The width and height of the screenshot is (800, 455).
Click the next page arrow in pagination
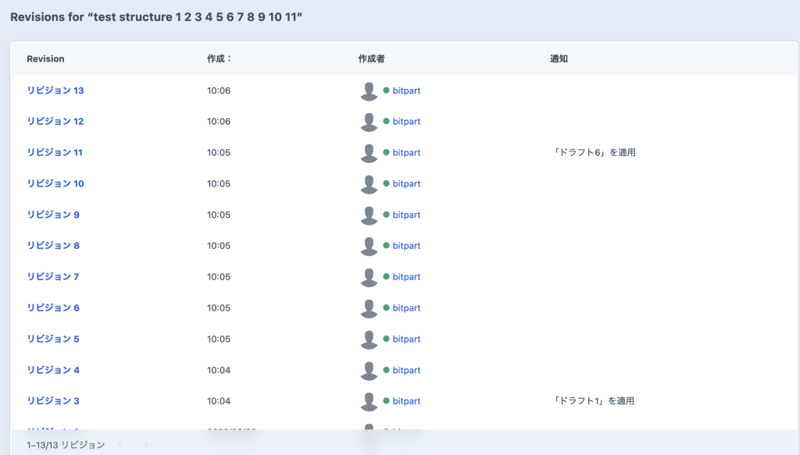coord(146,445)
